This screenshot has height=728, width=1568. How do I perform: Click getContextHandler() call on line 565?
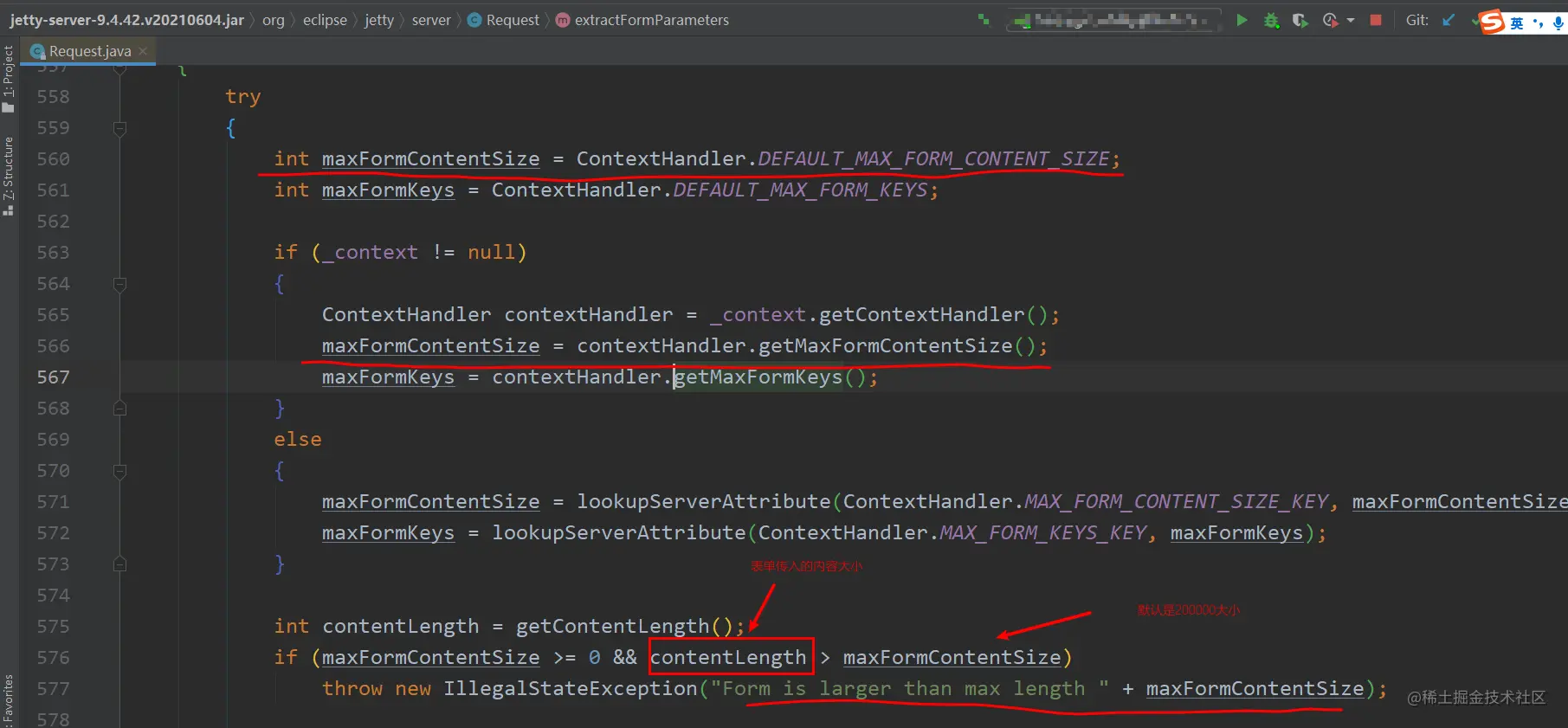pyautogui.click(x=934, y=315)
